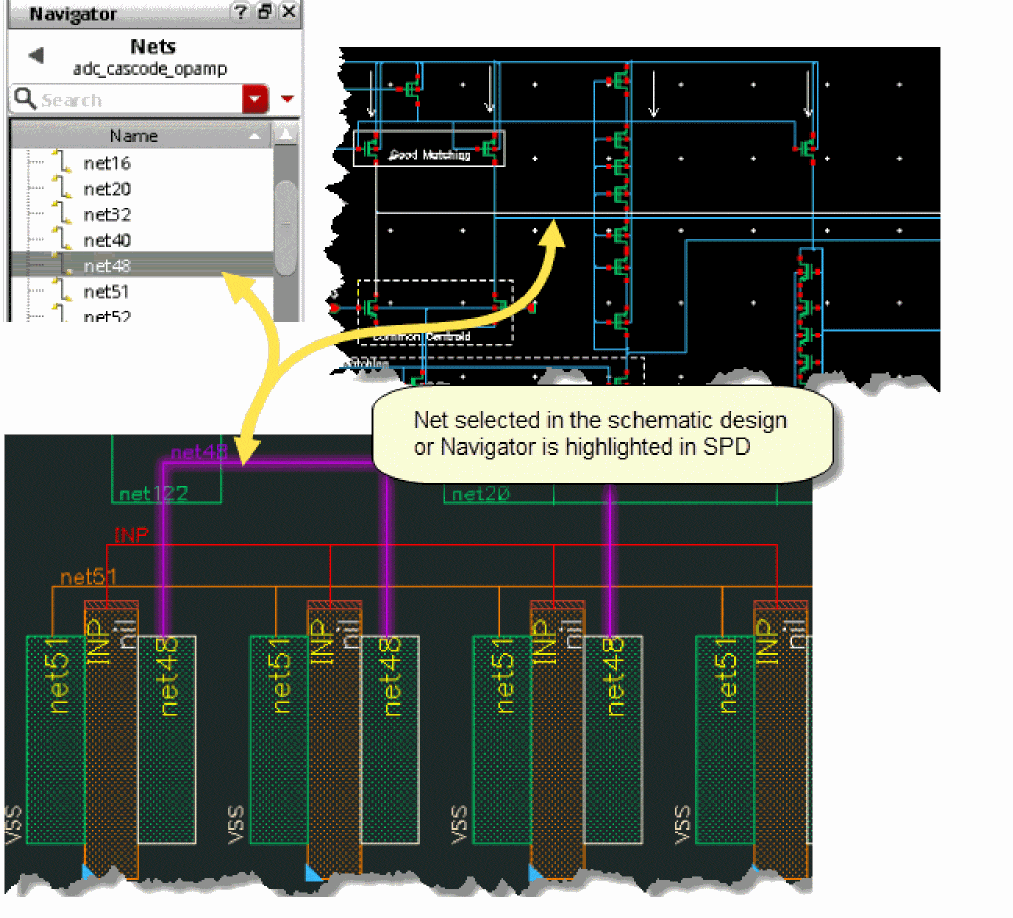Select highlighted net48 row in Navigator
1013x918 pixels.
tap(142, 266)
